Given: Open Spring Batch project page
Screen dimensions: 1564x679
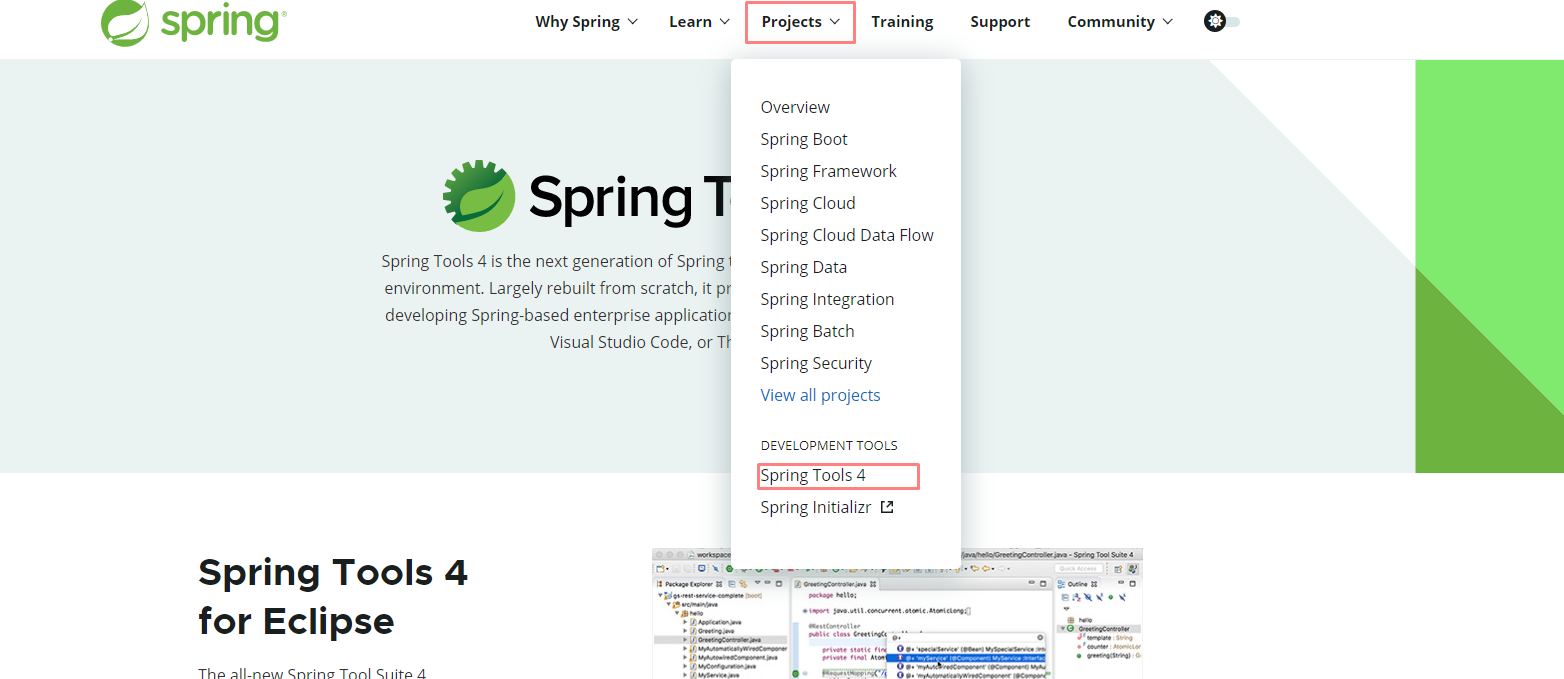Looking at the screenshot, I should (x=807, y=331).
